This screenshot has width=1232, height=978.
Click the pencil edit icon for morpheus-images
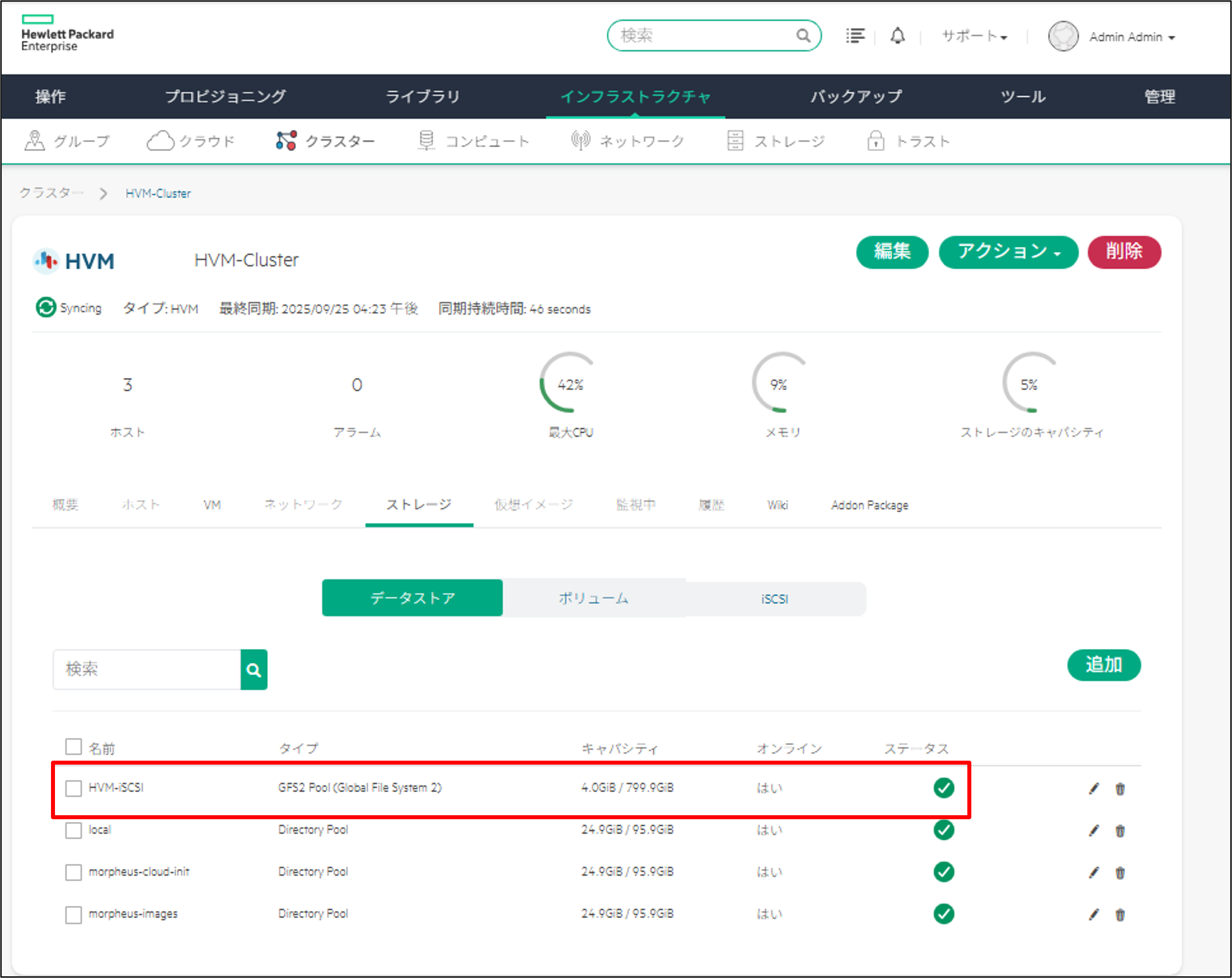[1093, 915]
